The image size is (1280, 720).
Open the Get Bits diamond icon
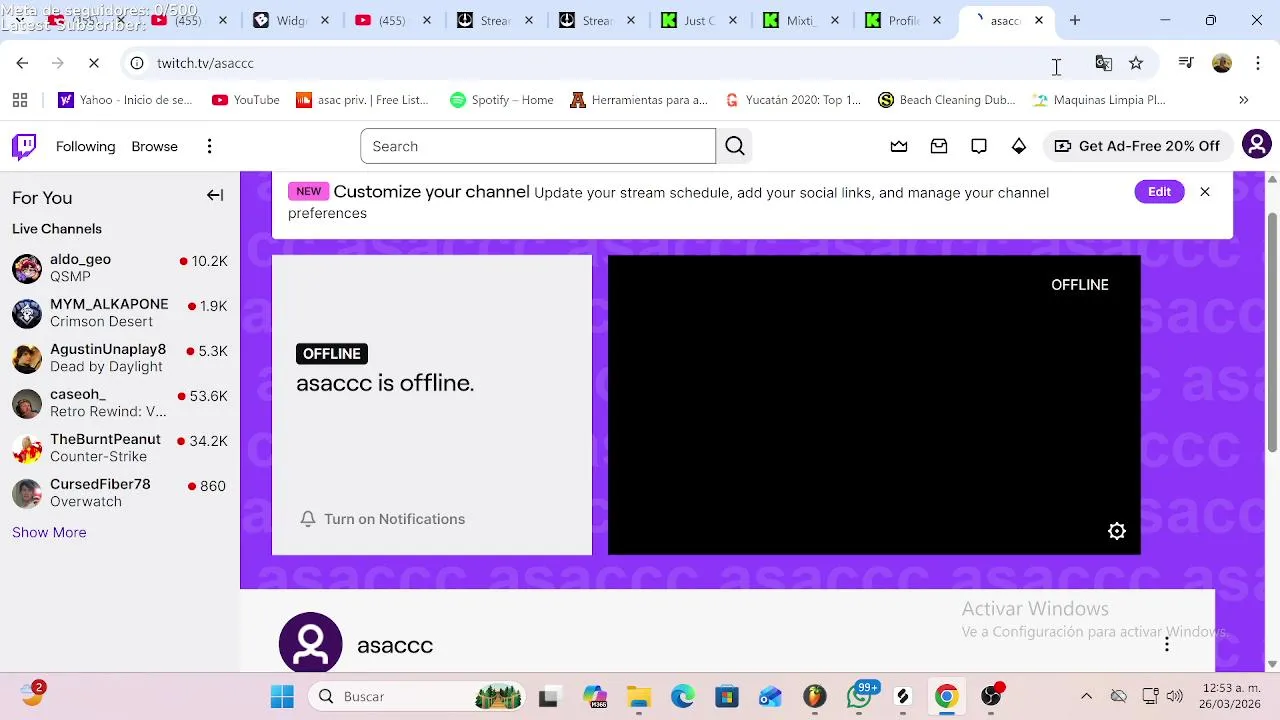(x=1019, y=146)
